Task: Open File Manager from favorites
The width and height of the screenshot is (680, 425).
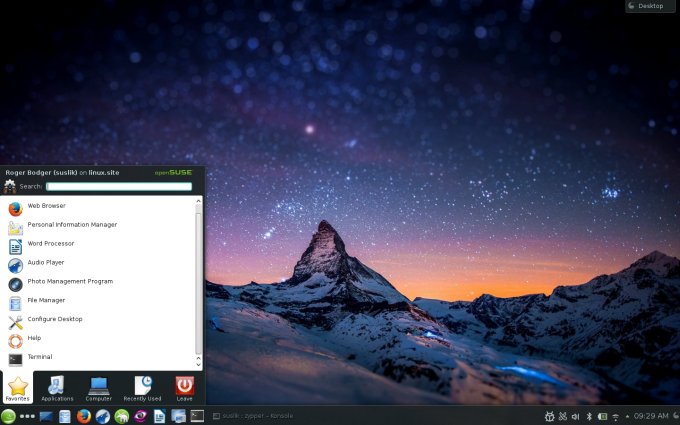Action: pos(98,303)
